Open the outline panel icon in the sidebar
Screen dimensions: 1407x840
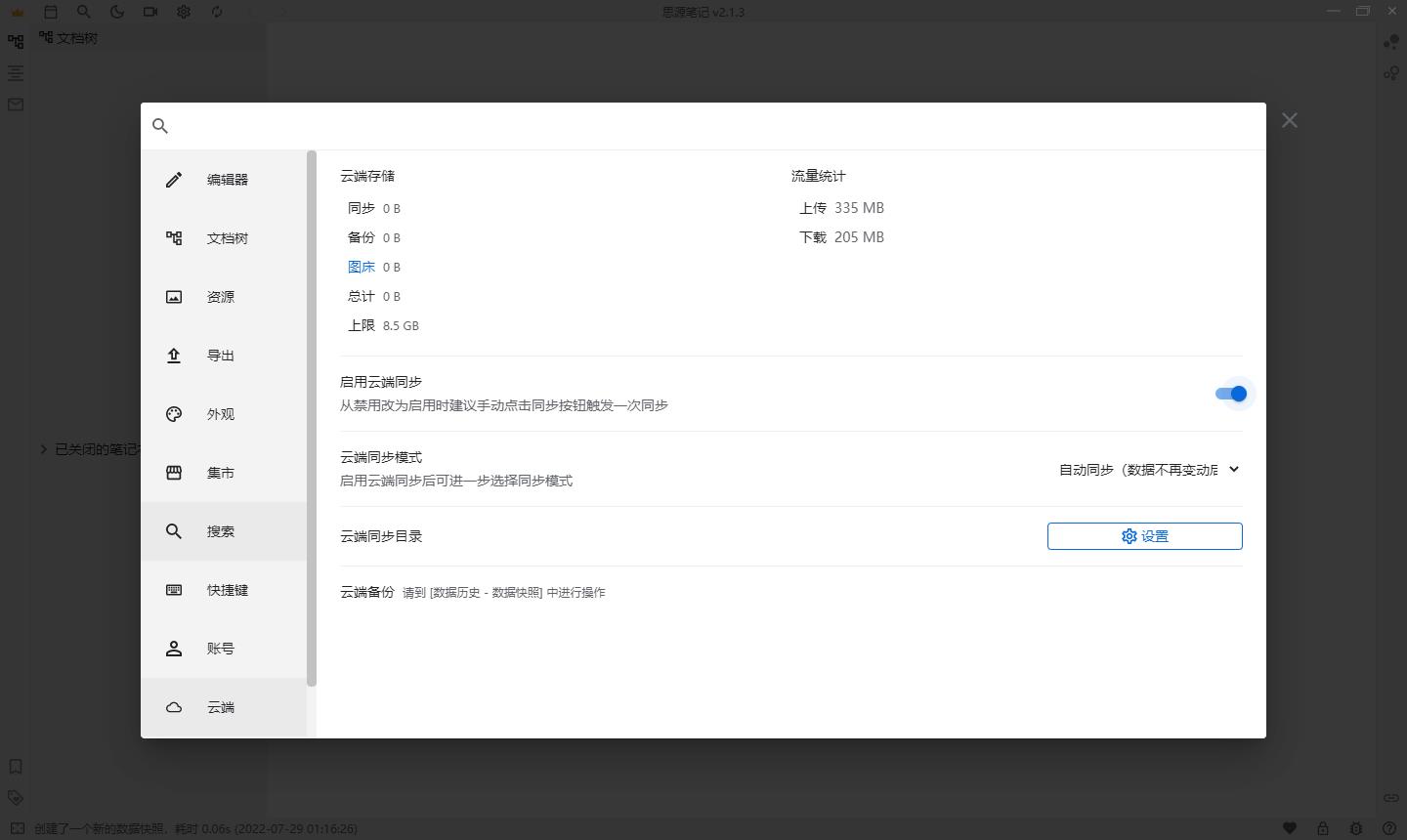[15, 72]
